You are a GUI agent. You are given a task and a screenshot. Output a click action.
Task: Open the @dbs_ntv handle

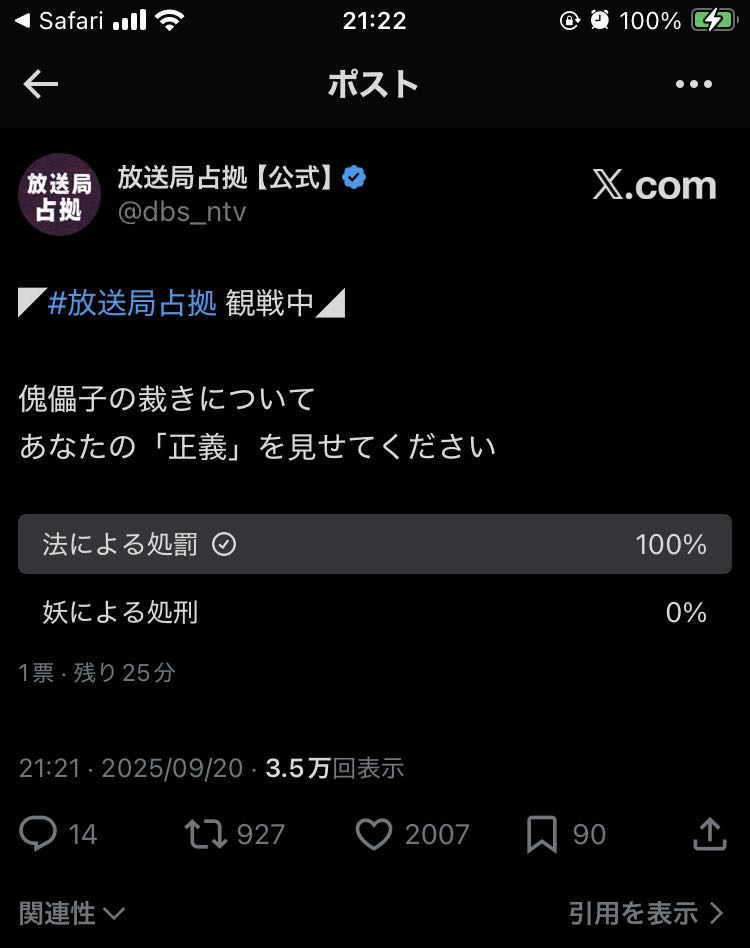point(182,212)
